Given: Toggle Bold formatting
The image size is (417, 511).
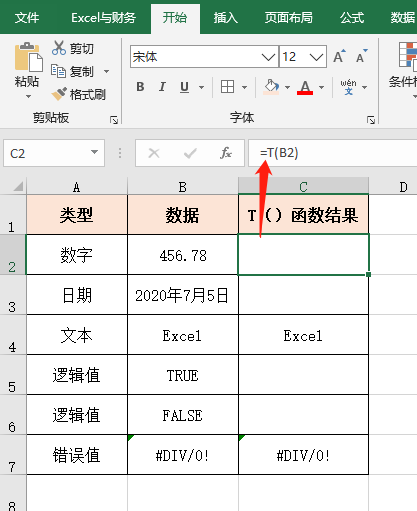Looking at the screenshot, I should tap(140, 87).
